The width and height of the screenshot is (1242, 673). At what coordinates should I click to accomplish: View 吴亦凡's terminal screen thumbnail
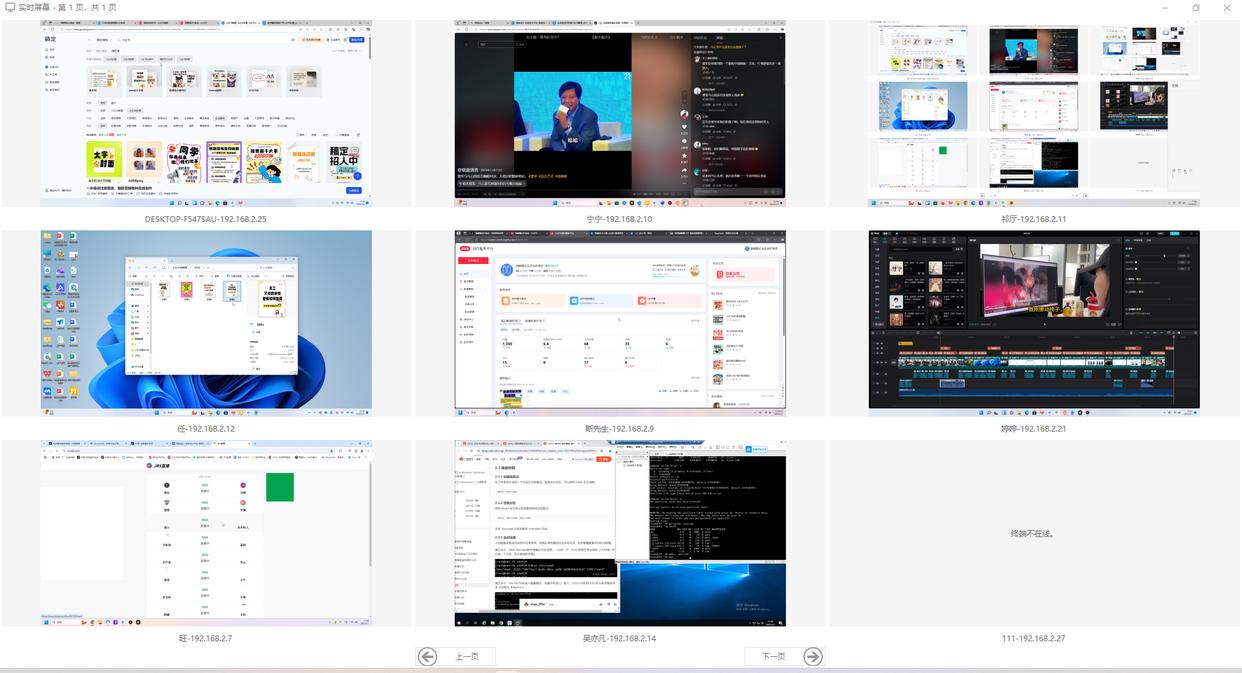point(620,532)
